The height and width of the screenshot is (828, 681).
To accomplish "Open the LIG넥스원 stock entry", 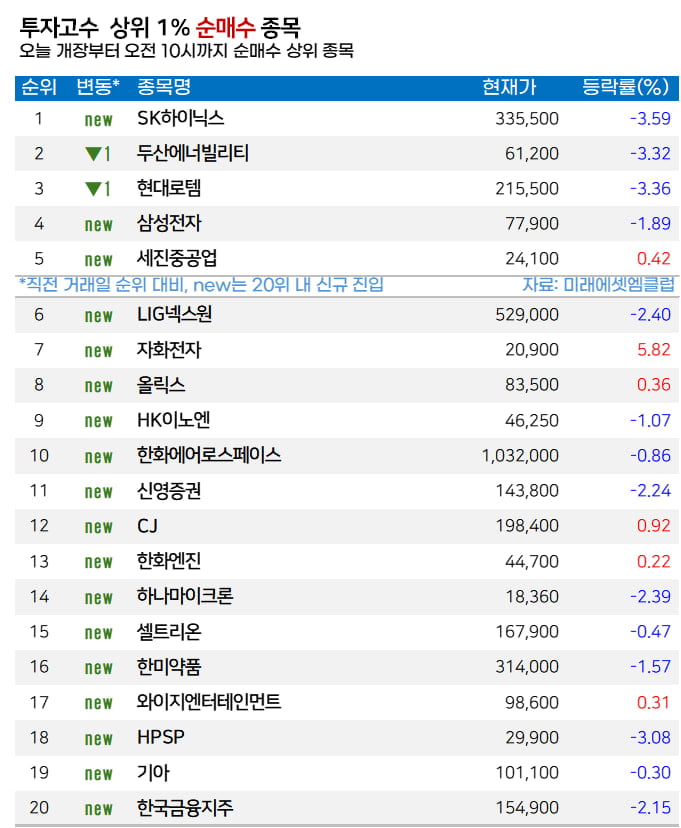I will [175, 315].
